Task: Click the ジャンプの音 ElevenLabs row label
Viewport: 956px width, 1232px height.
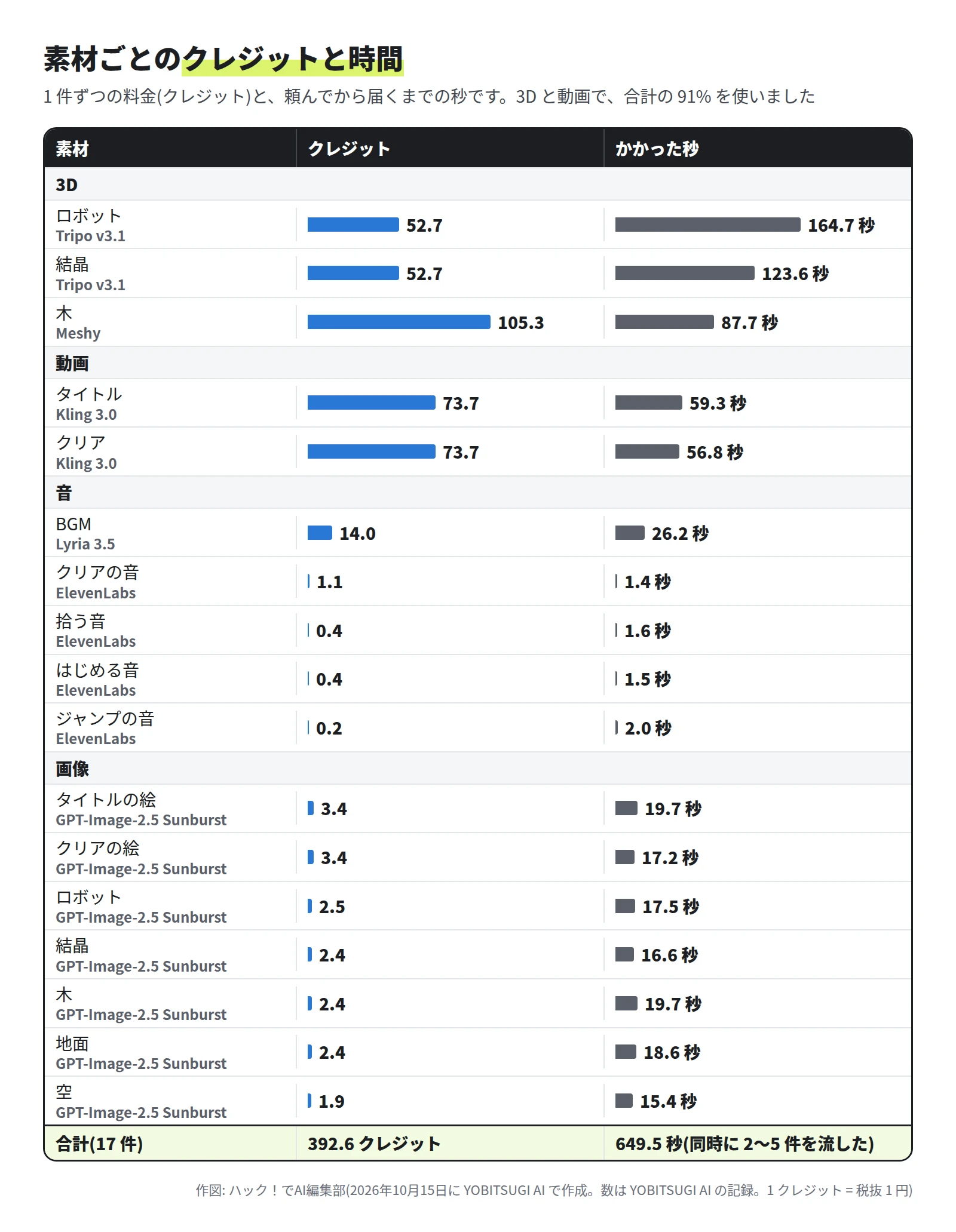Action: pyautogui.click(x=105, y=728)
